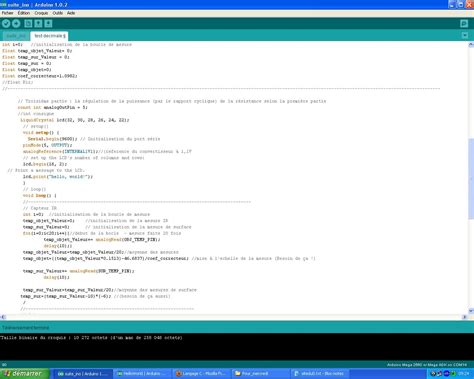Click the 'float temp_objet_Valeur= 0;' line

tap(37, 51)
